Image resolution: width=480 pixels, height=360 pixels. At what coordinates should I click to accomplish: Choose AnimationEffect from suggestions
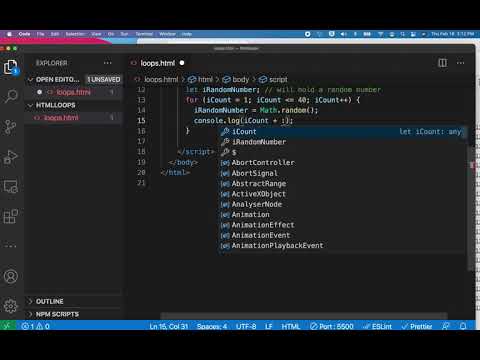point(342,225)
